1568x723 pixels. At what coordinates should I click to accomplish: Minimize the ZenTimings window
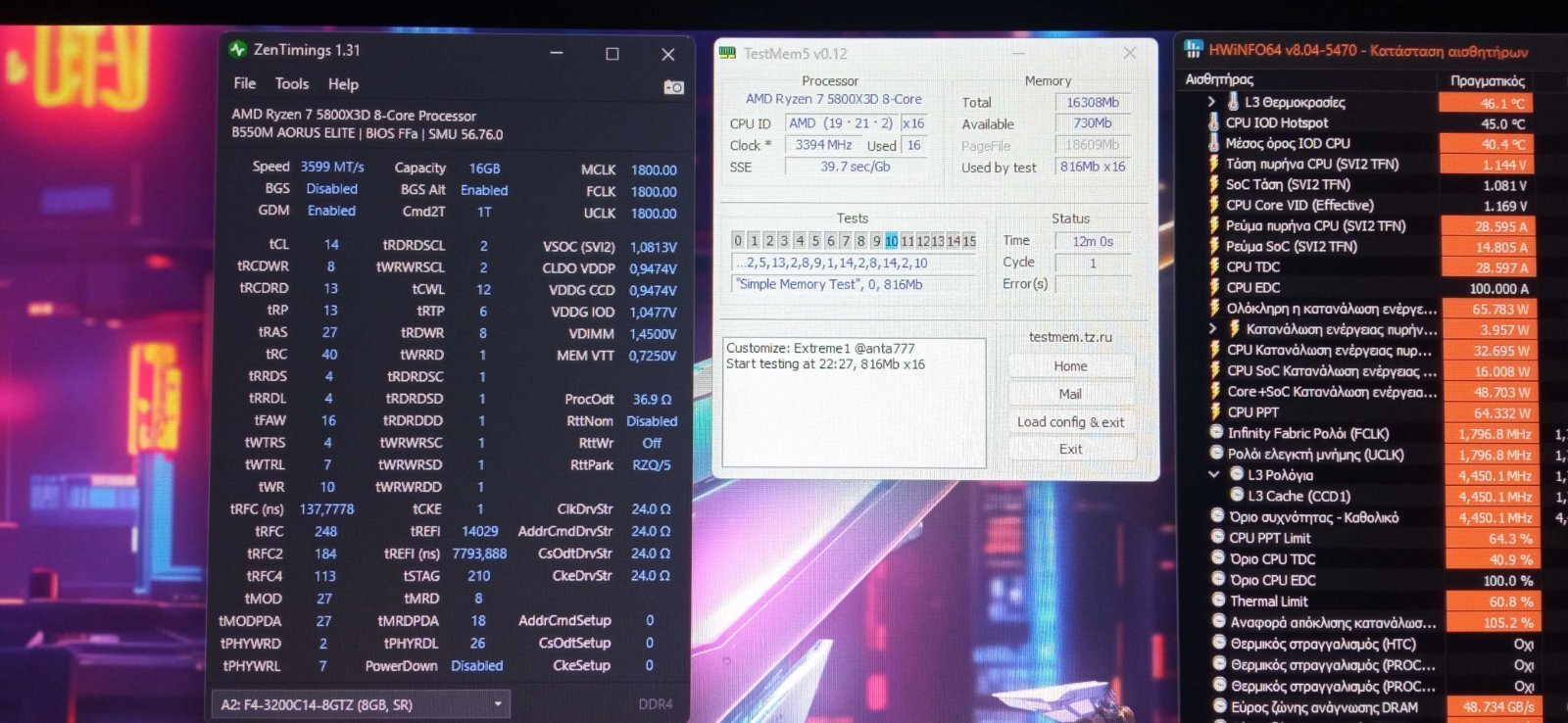pos(557,53)
